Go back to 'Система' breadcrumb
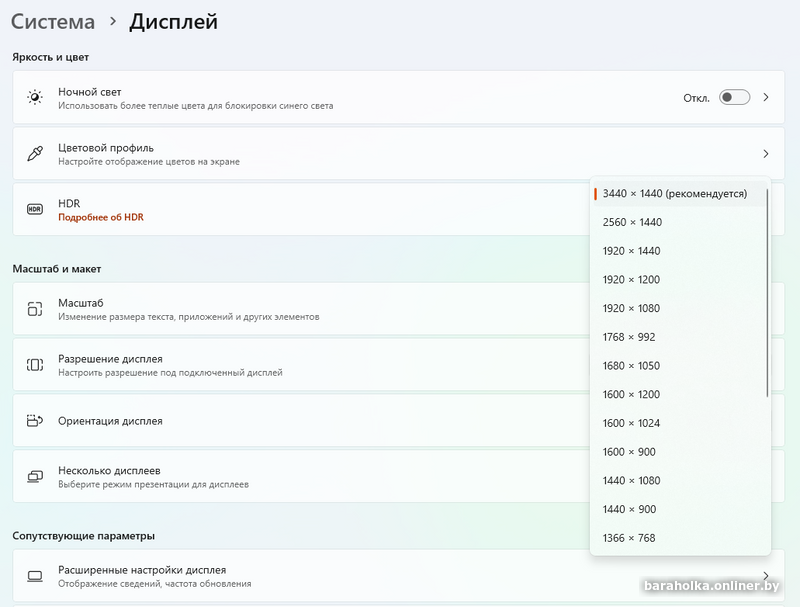800x607 pixels. pos(53,21)
